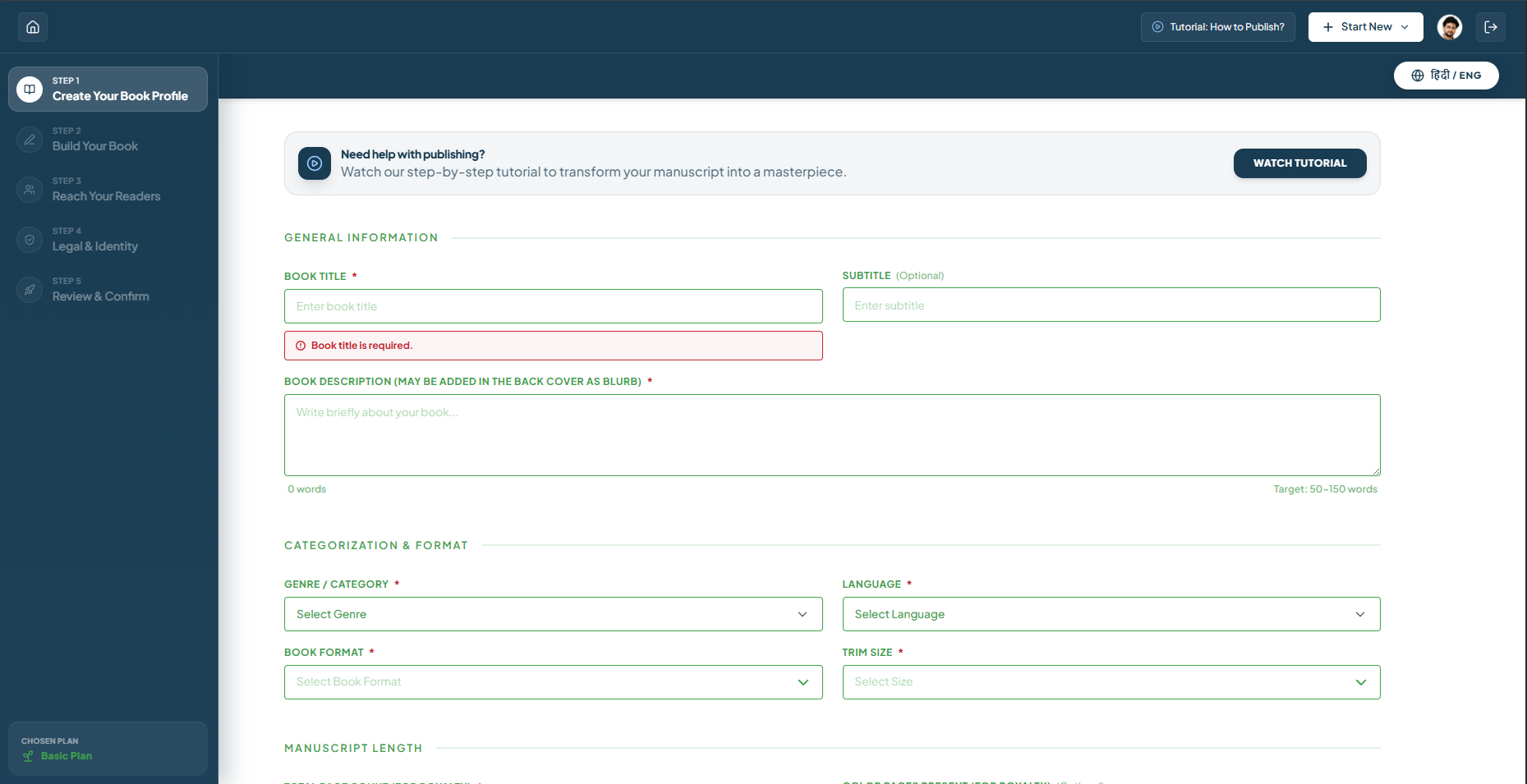Click Watch Tutorial button
This screenshot has width=1527, height=784.
1299,163
